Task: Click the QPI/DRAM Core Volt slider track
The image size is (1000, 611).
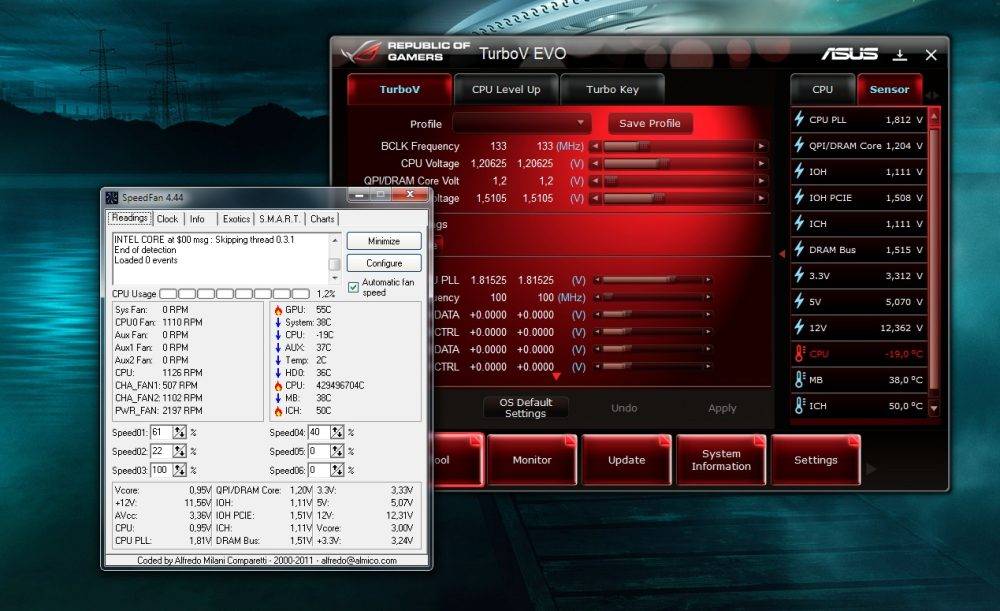Action: (678, 181)
